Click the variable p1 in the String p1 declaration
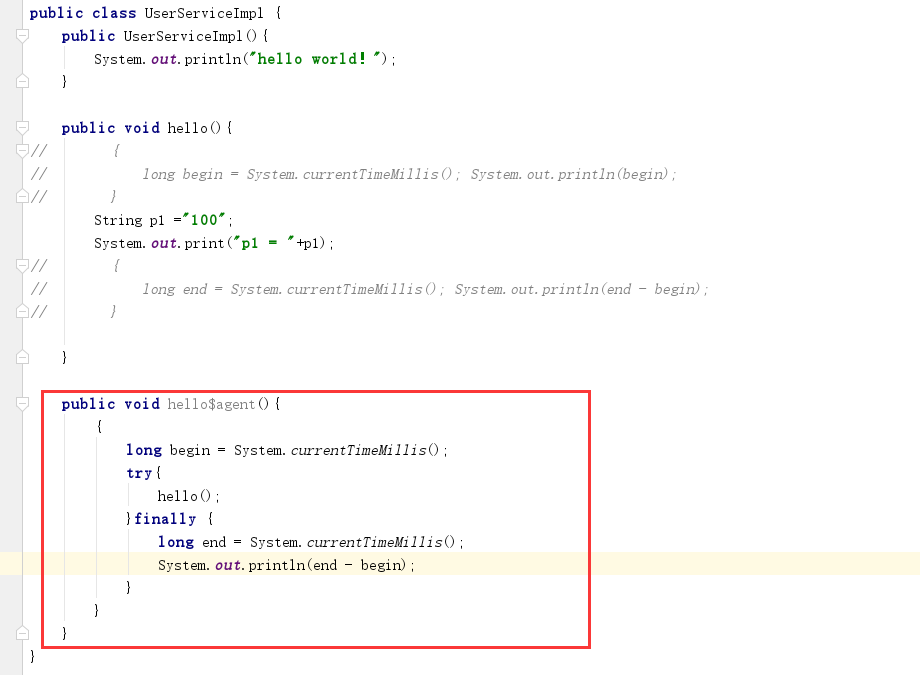Viewport: 920px width, 675px height. (157, 221)
